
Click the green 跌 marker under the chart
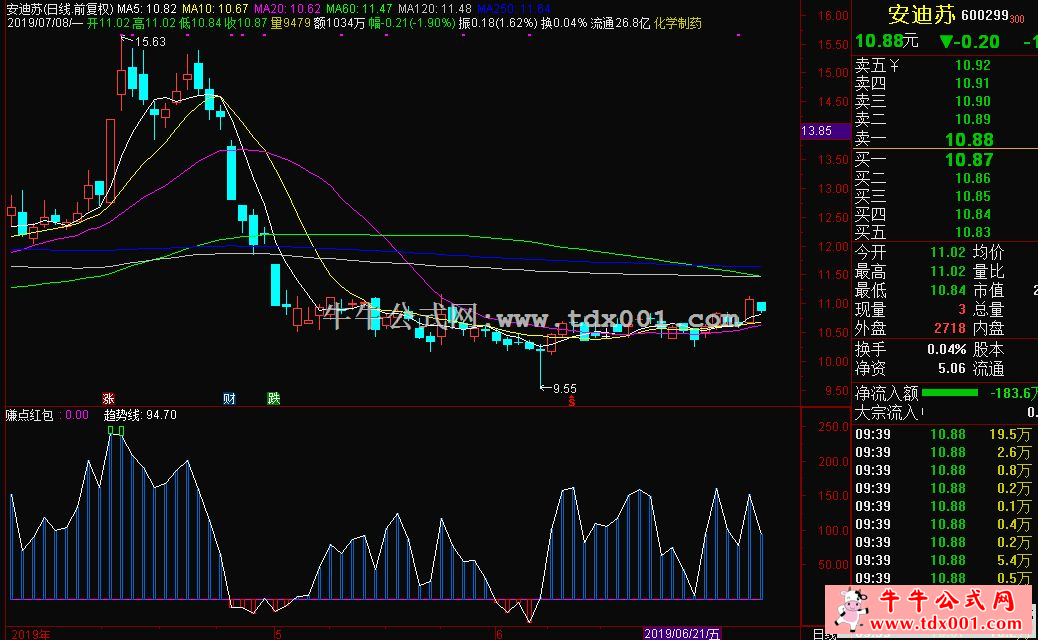click(273, 398)
